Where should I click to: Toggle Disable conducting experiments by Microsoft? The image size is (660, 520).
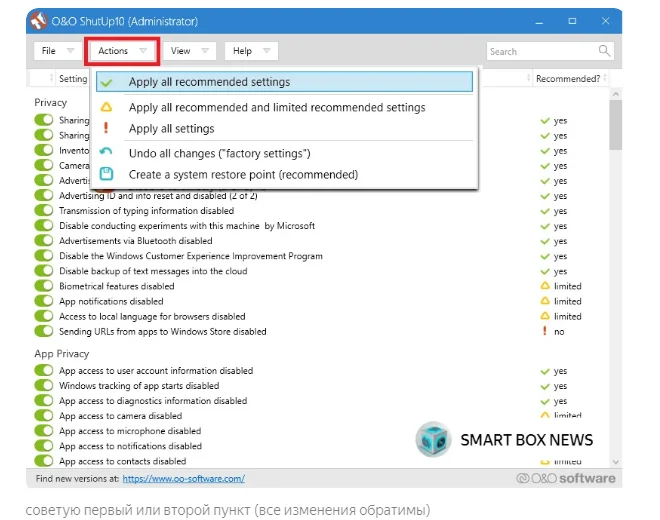(44, 225)
